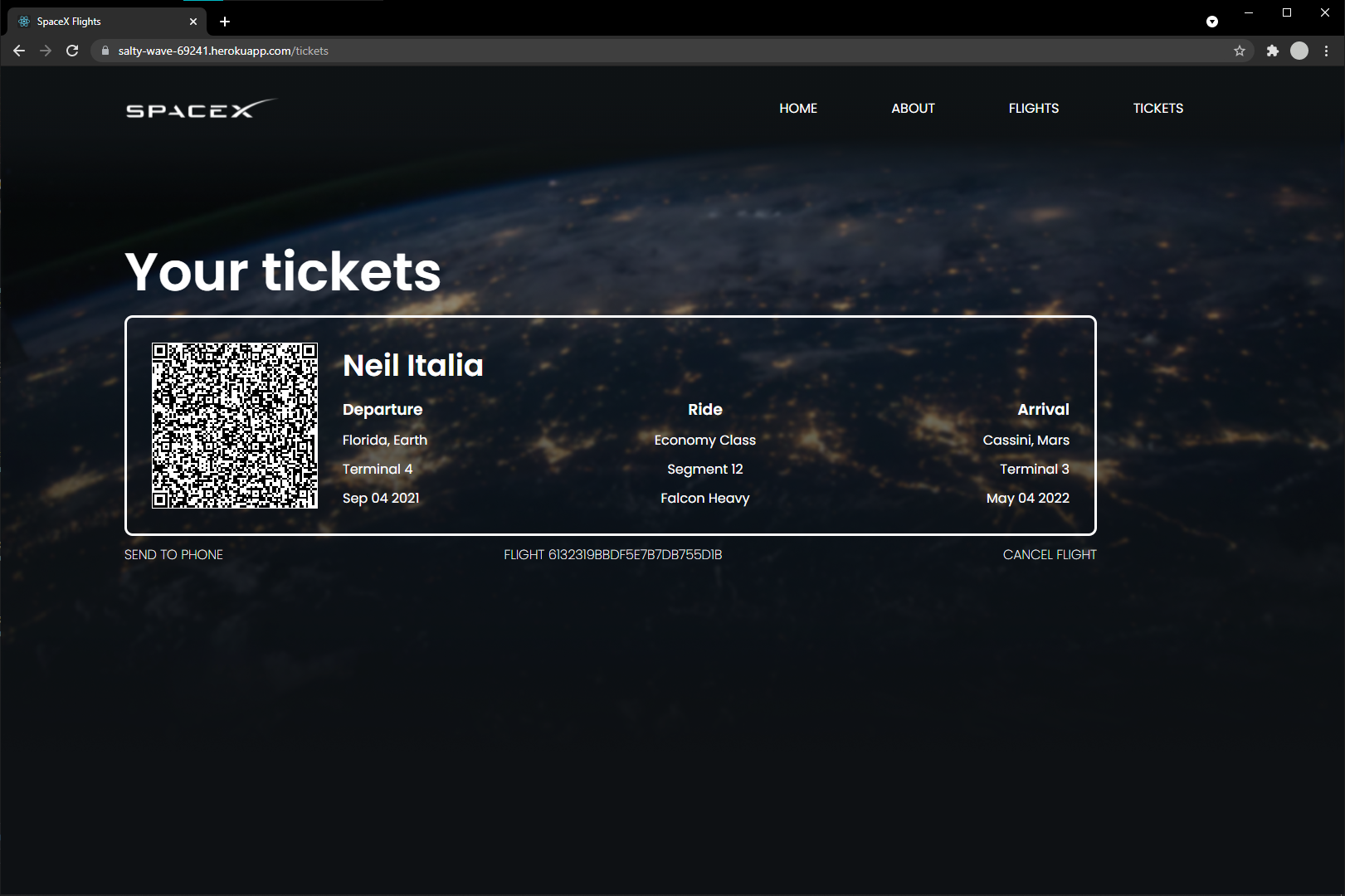1345x896 pixels.
Task: Click the Your tickets heading
Action: point(283,271)
